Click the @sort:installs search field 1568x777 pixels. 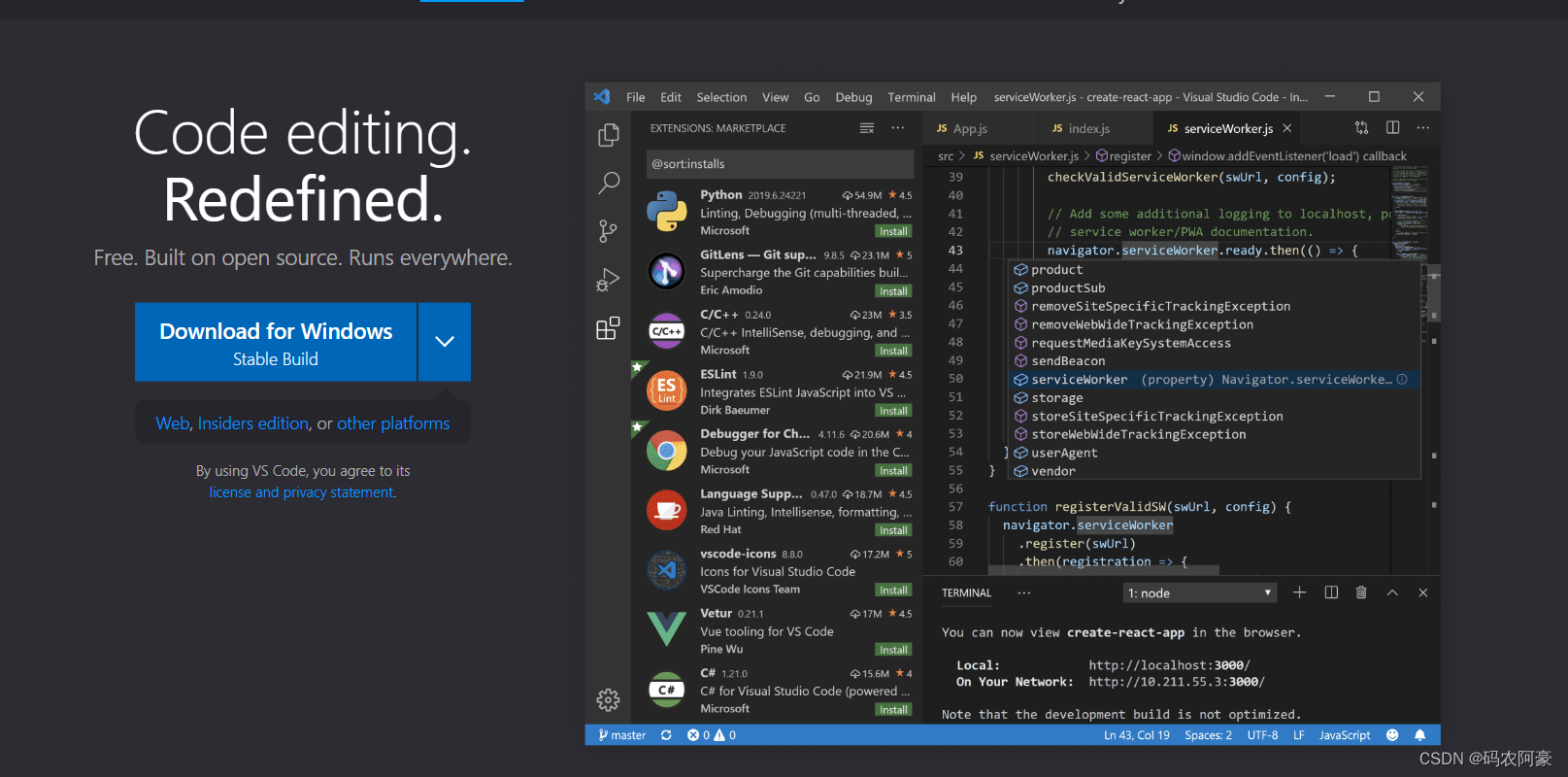tap(780, 164)
